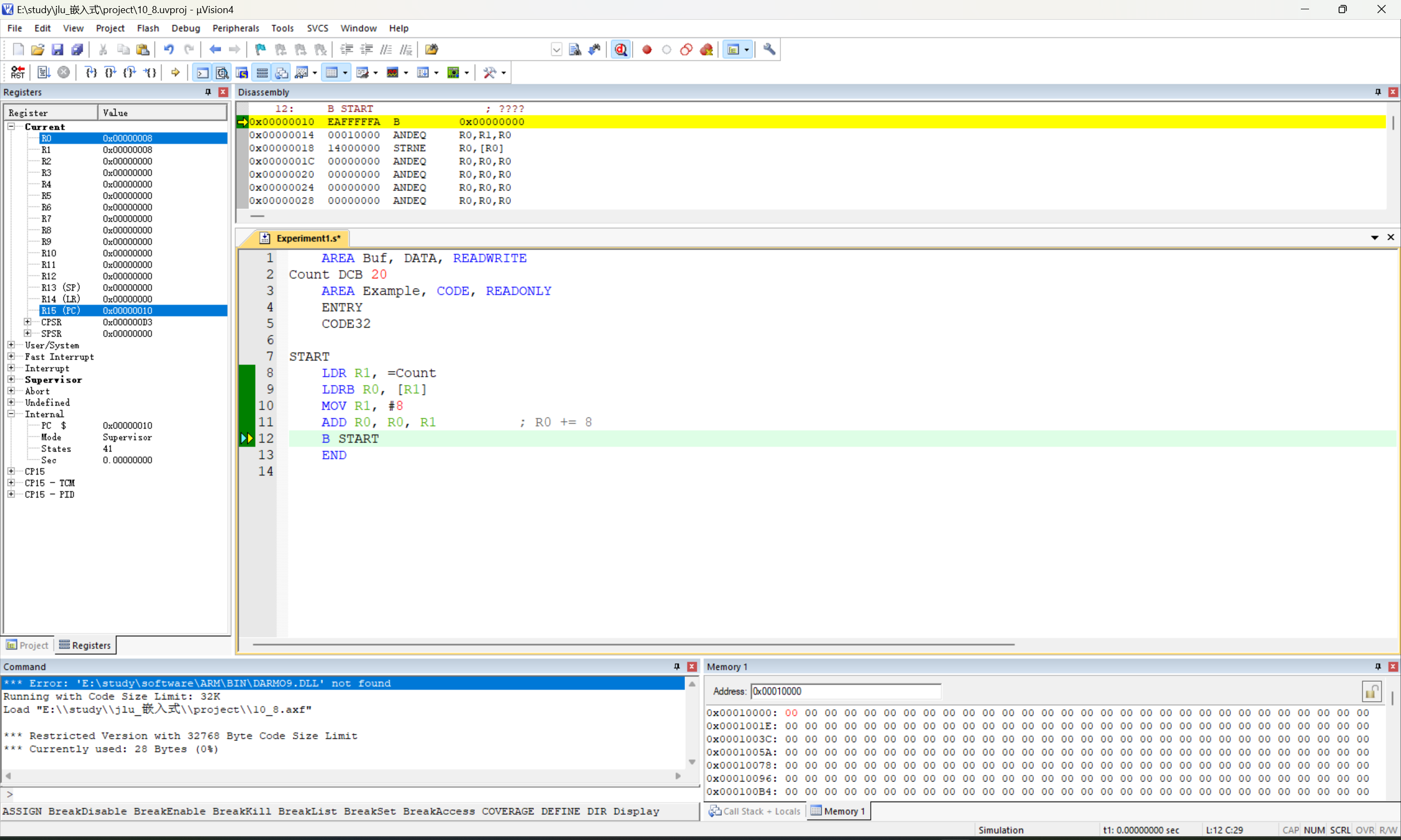Viewport: 1401px width, 840px height.
Task: Toggle the Registers Window button
Action: 262,72
